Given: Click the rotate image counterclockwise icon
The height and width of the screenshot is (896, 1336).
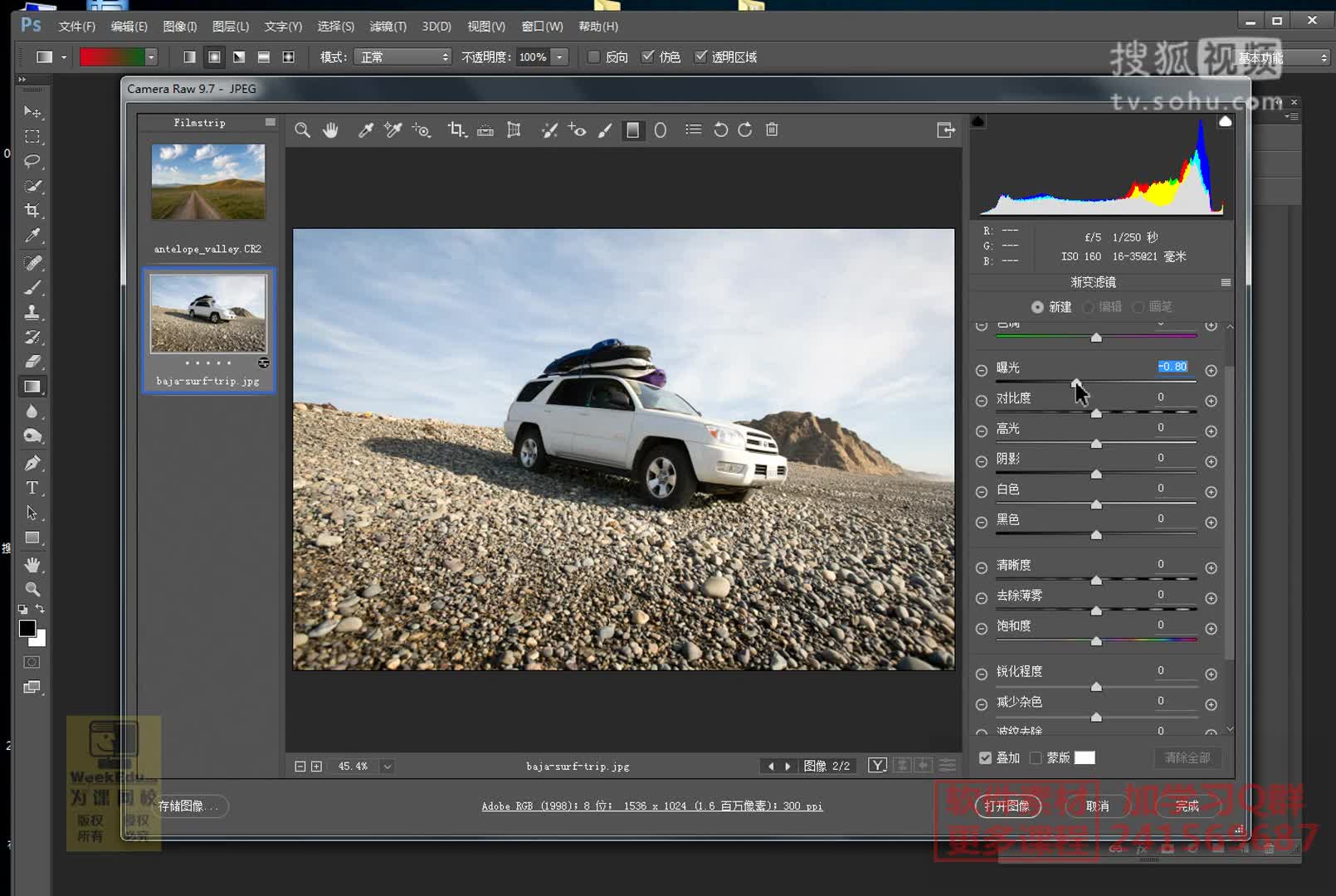Looking at the screenshot, I should (720, 130).
